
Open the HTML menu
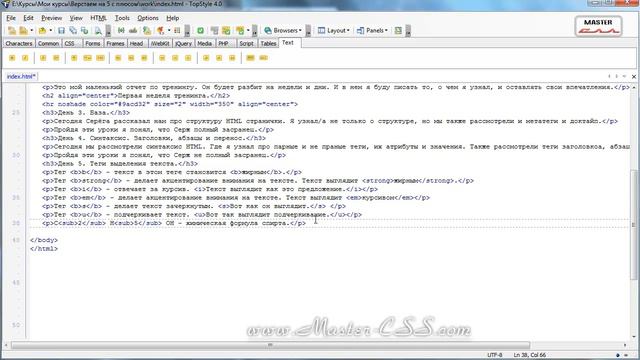(98, 18)
